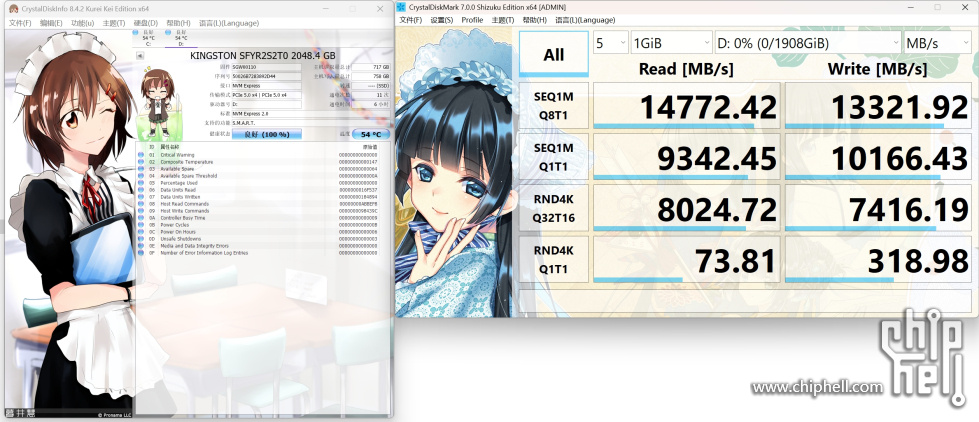979x422 pixels.
Task: Start the RND4K Q1T1 test
Action: pos(554,259)
